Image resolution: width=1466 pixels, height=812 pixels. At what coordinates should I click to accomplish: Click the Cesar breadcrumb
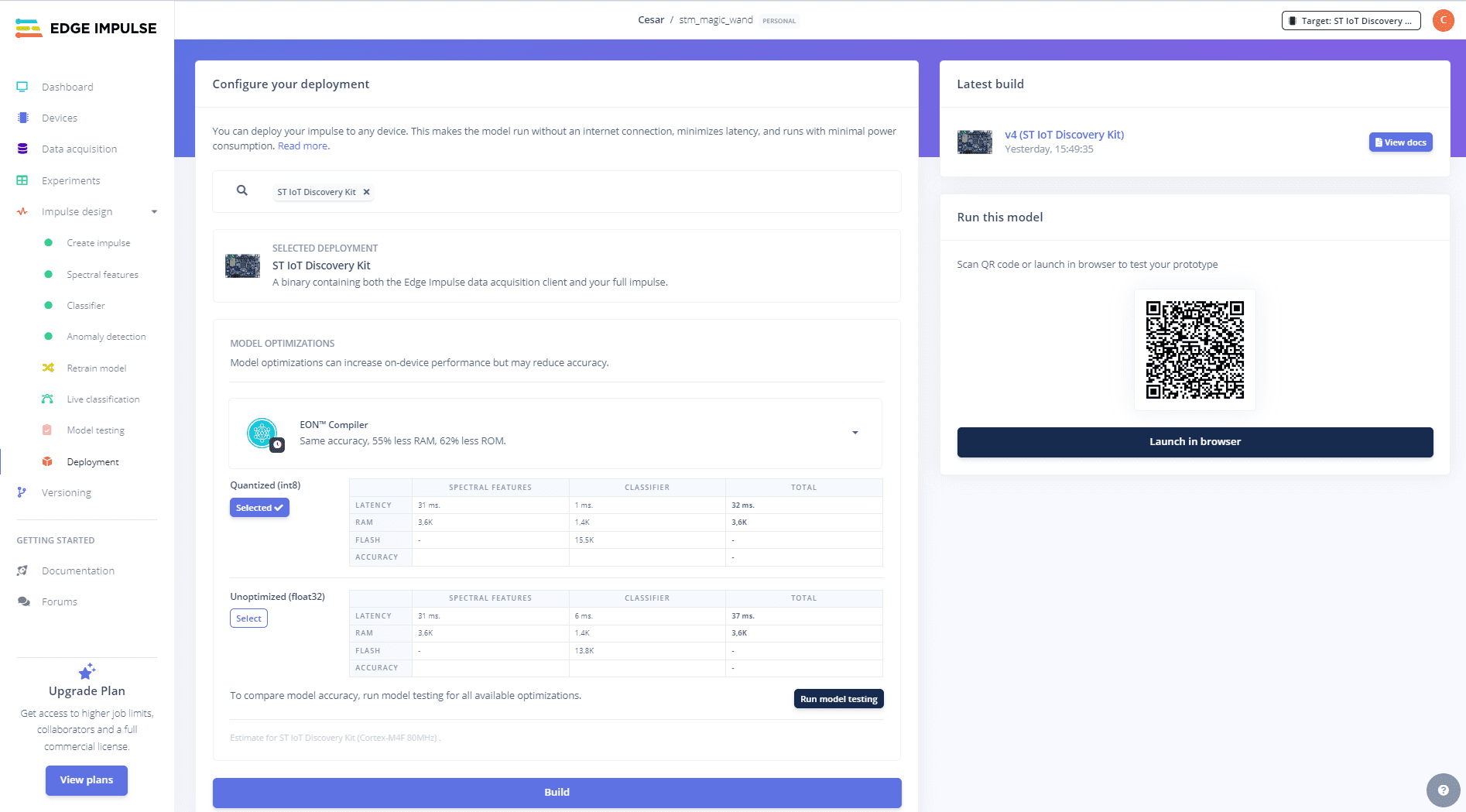(651, 20)
